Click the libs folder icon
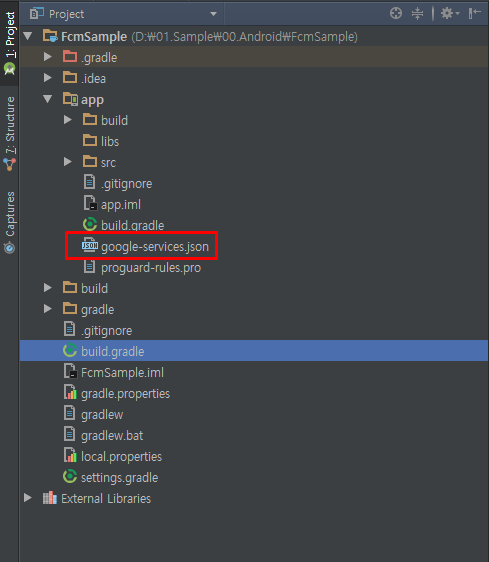Viewport: 489px width, 562px height. coord(90,140)
